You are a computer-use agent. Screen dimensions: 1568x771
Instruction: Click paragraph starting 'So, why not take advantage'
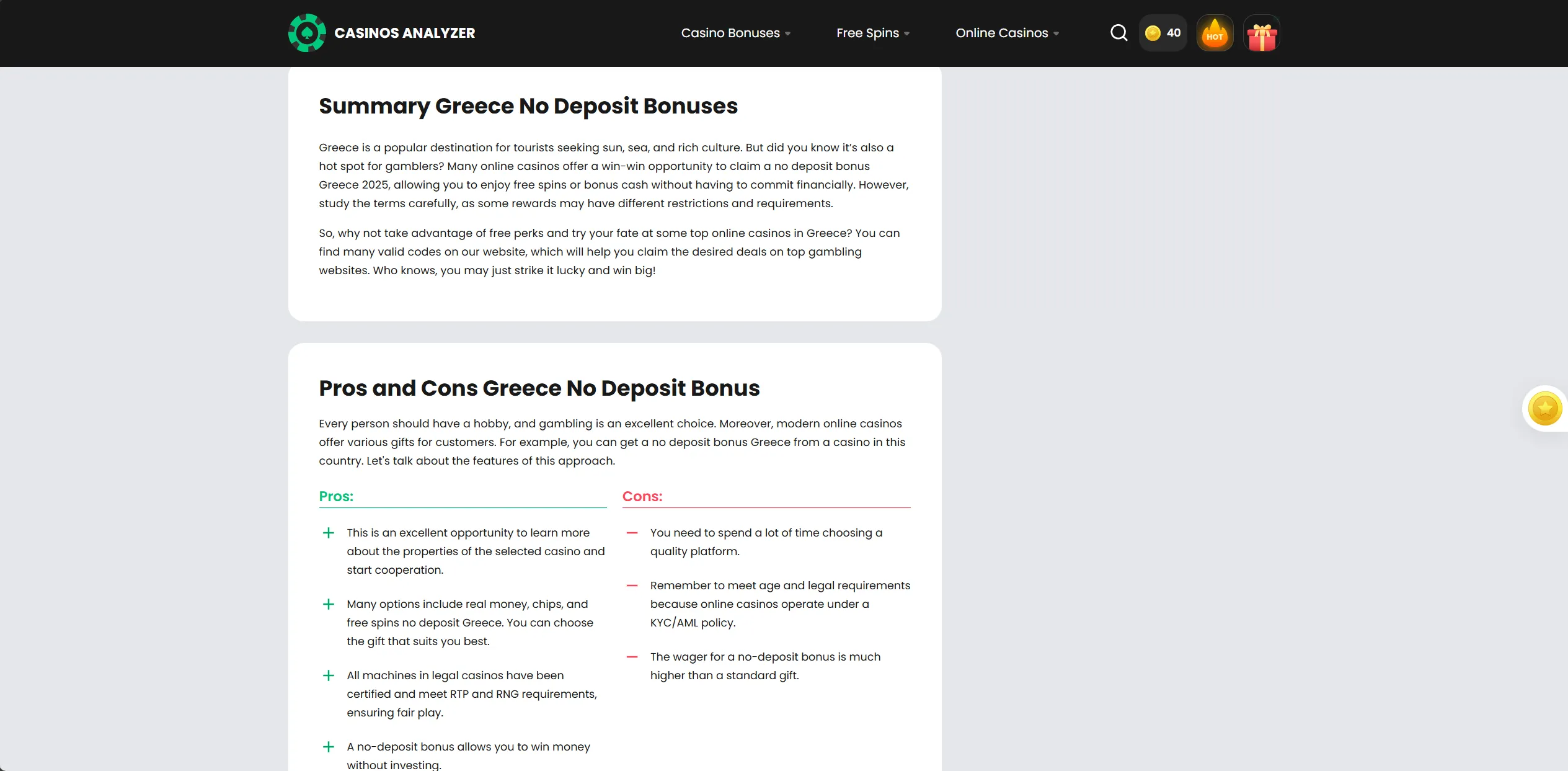click(x=609, y=252)
